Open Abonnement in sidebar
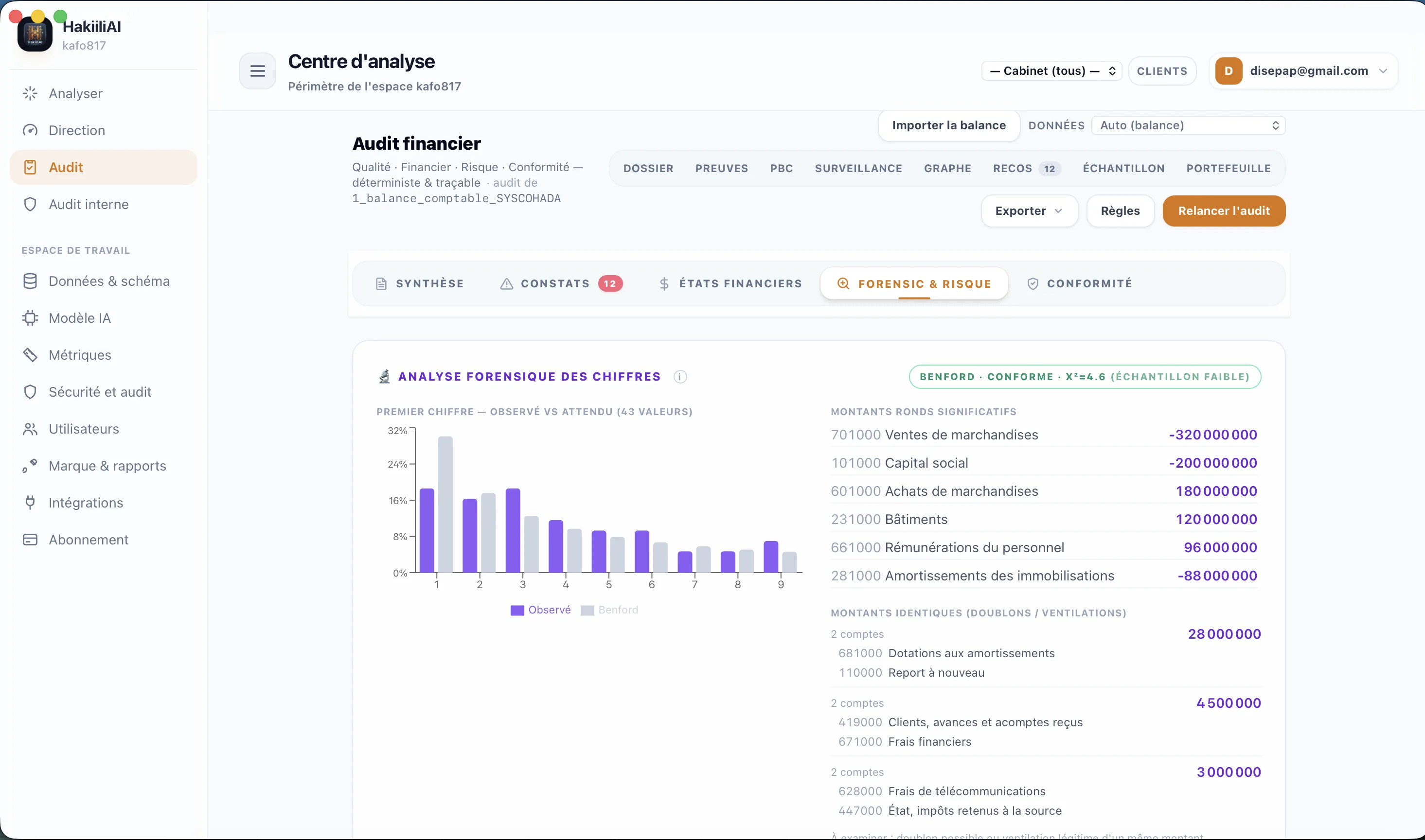This screenshot has width=1425, height=840. [103, 540]
